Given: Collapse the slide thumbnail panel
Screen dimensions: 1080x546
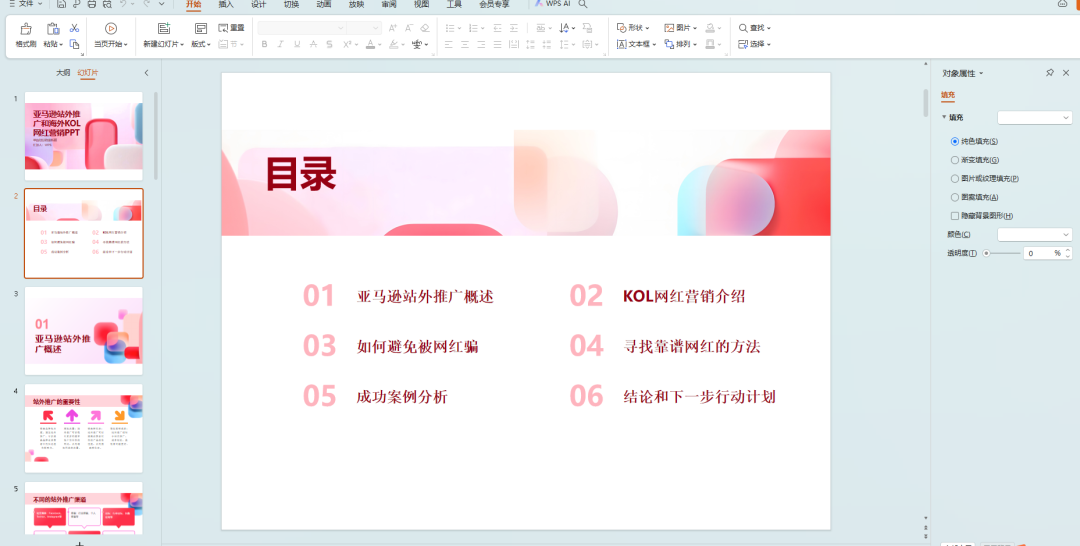Looking at the screenshot, I should click(x=146, y=73).
